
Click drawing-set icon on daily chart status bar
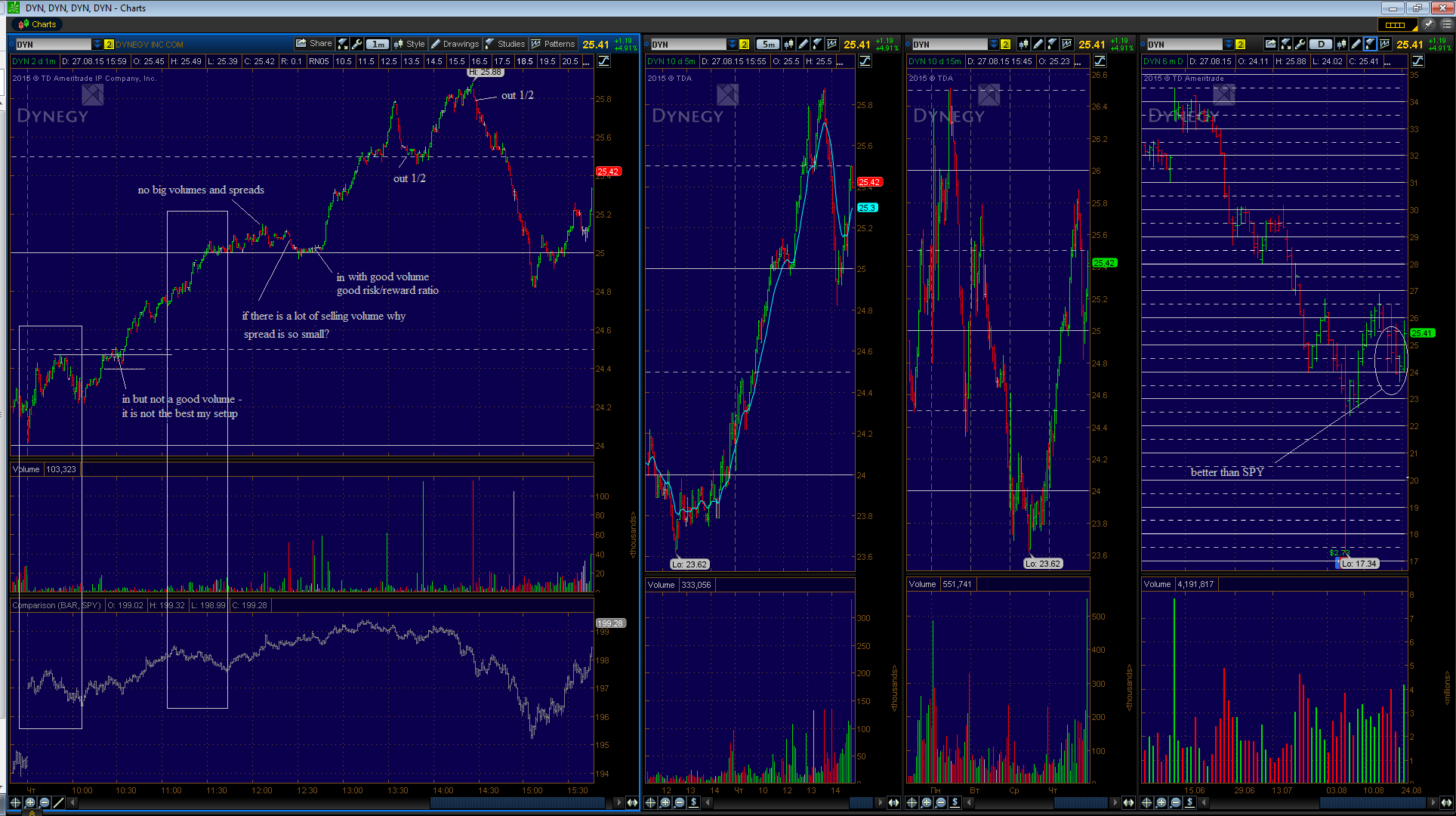(x=1417, y=61)
